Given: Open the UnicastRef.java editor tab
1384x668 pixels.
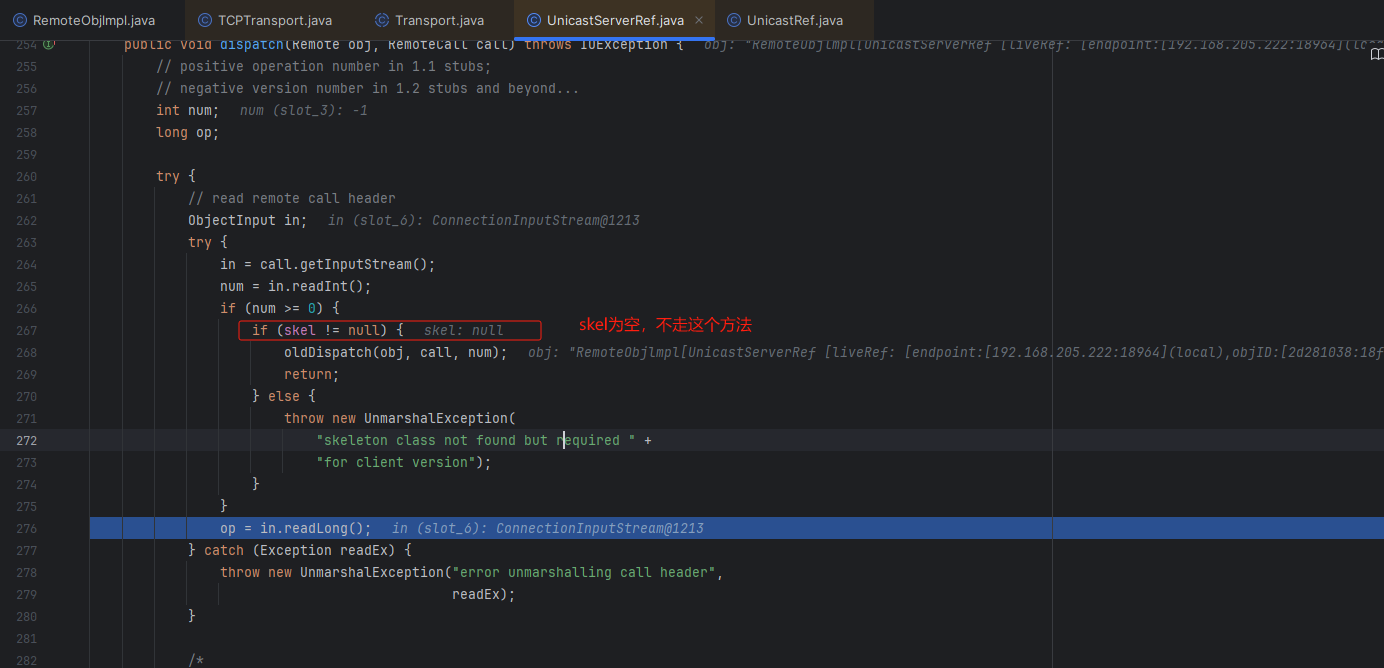Looking at the screenshot, I should pos(794,20).
